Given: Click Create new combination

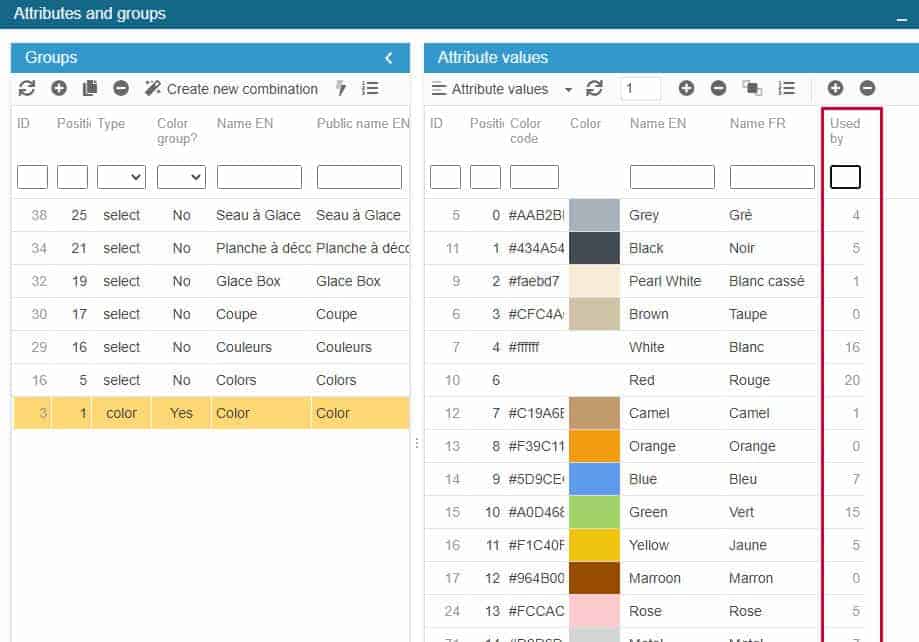Looking at the screenshot, I should [232, 89].
